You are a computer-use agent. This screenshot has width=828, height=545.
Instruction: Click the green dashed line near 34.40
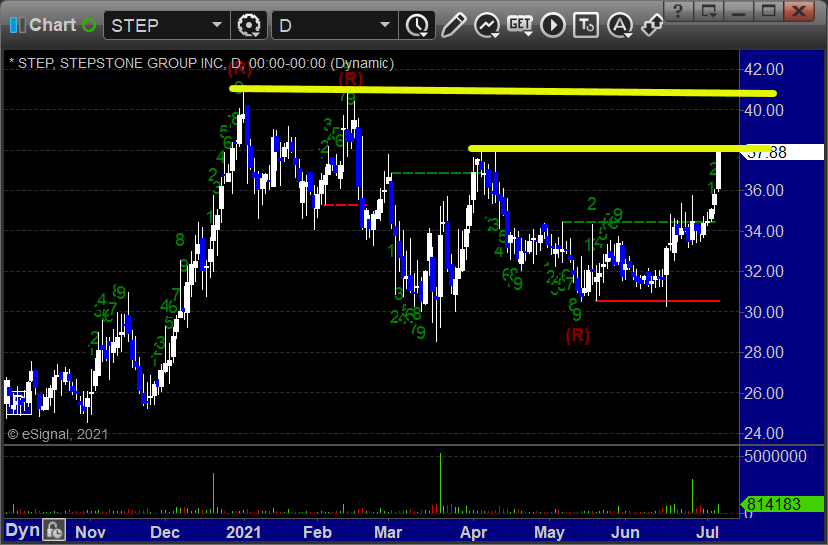pyautogui.click(x=639, y=222)
